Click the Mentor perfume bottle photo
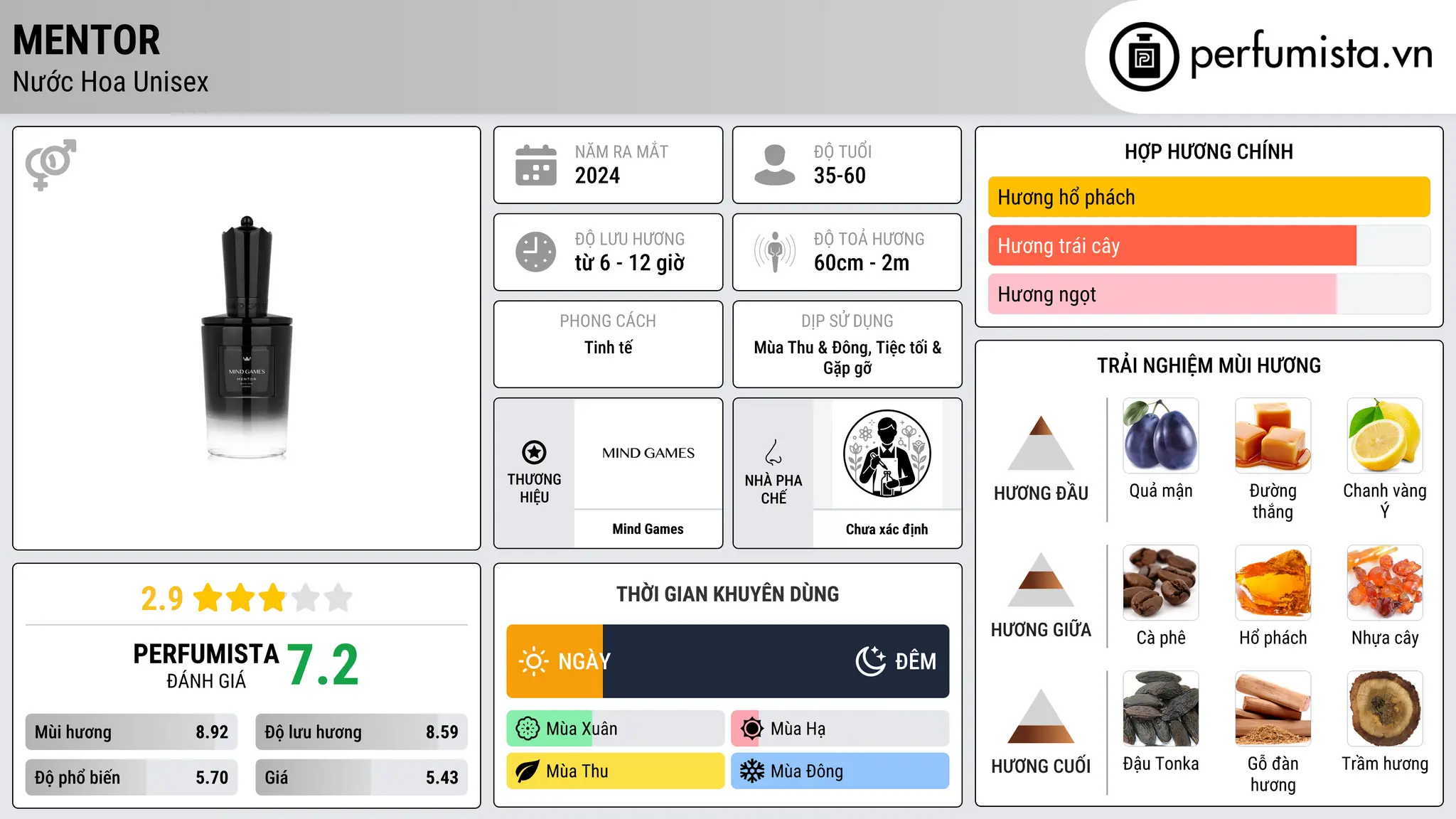Viewport: 1456px width, 819px height. (x=247, y=338)
